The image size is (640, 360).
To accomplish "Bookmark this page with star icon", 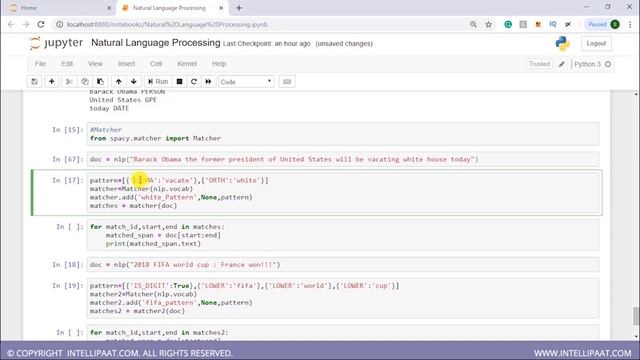I will pyautogui.click(x=488, y=24).
